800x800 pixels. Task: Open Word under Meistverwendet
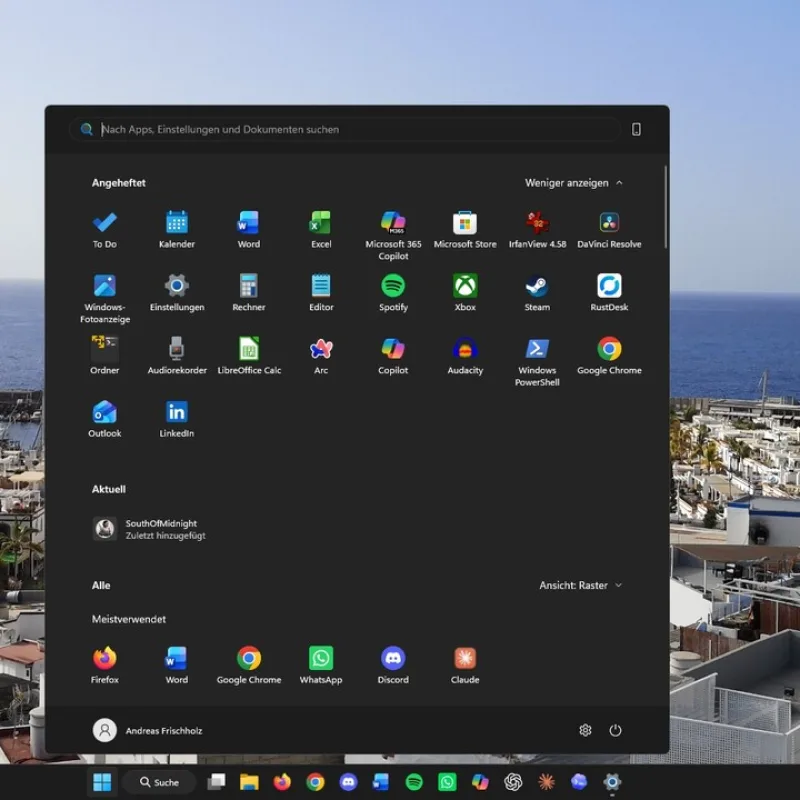(177, 665)
